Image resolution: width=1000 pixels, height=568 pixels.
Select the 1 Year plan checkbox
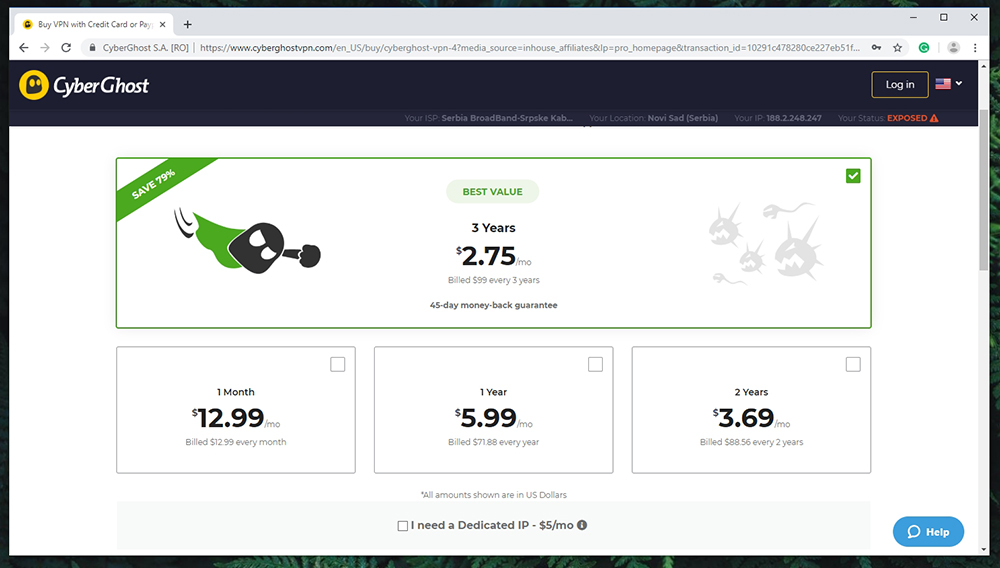595,364
